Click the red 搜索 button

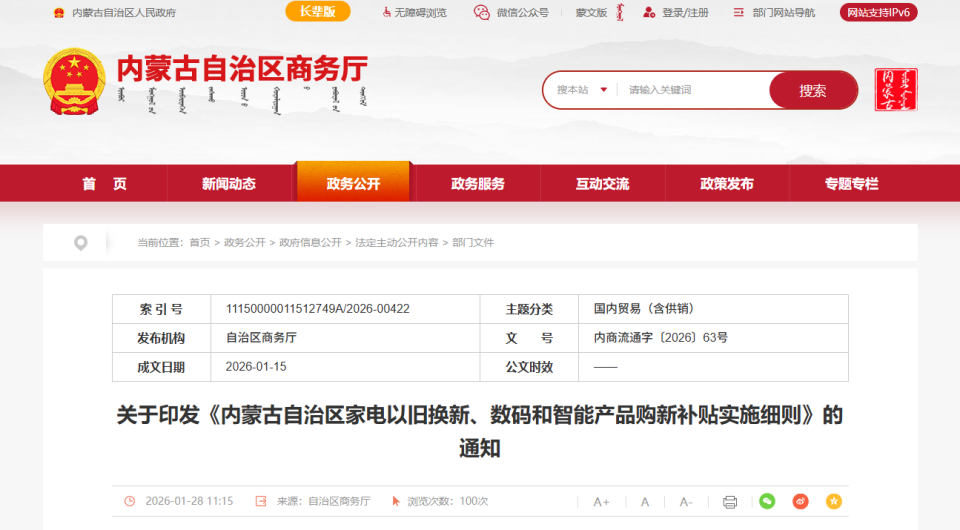pyautogui.click(x=813, y=91)
